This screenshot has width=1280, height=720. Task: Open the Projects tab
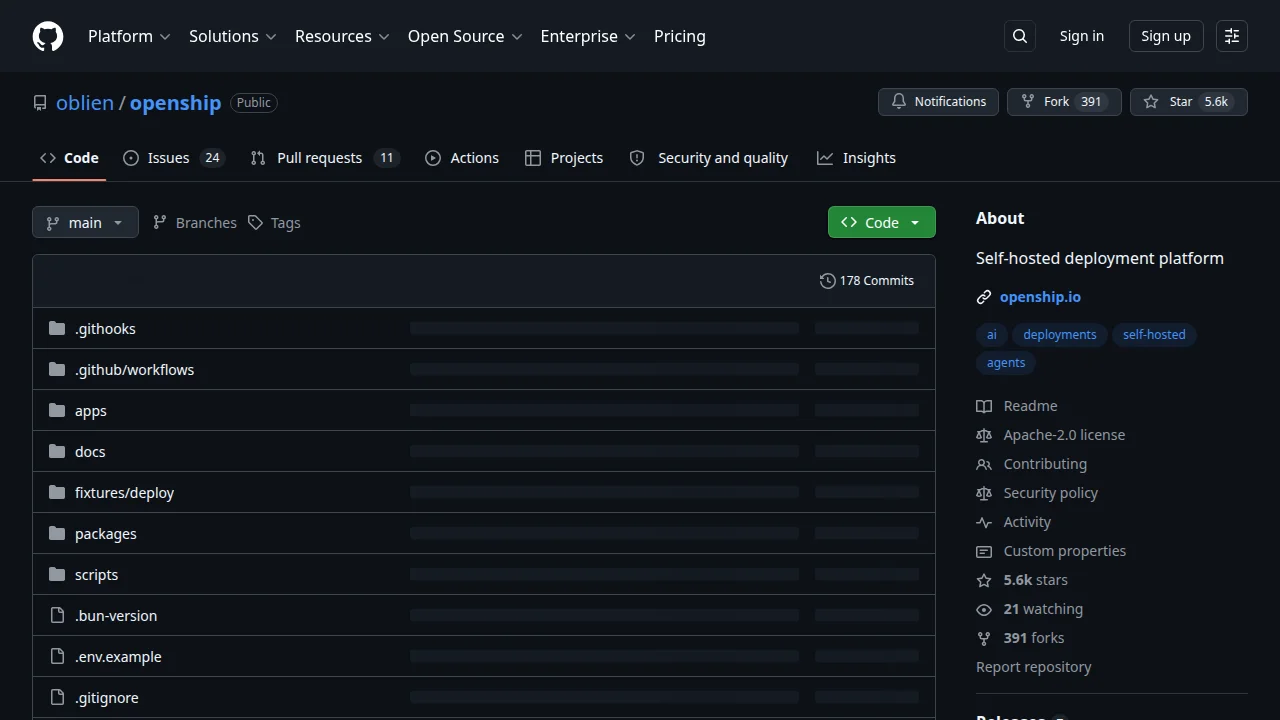564,158
